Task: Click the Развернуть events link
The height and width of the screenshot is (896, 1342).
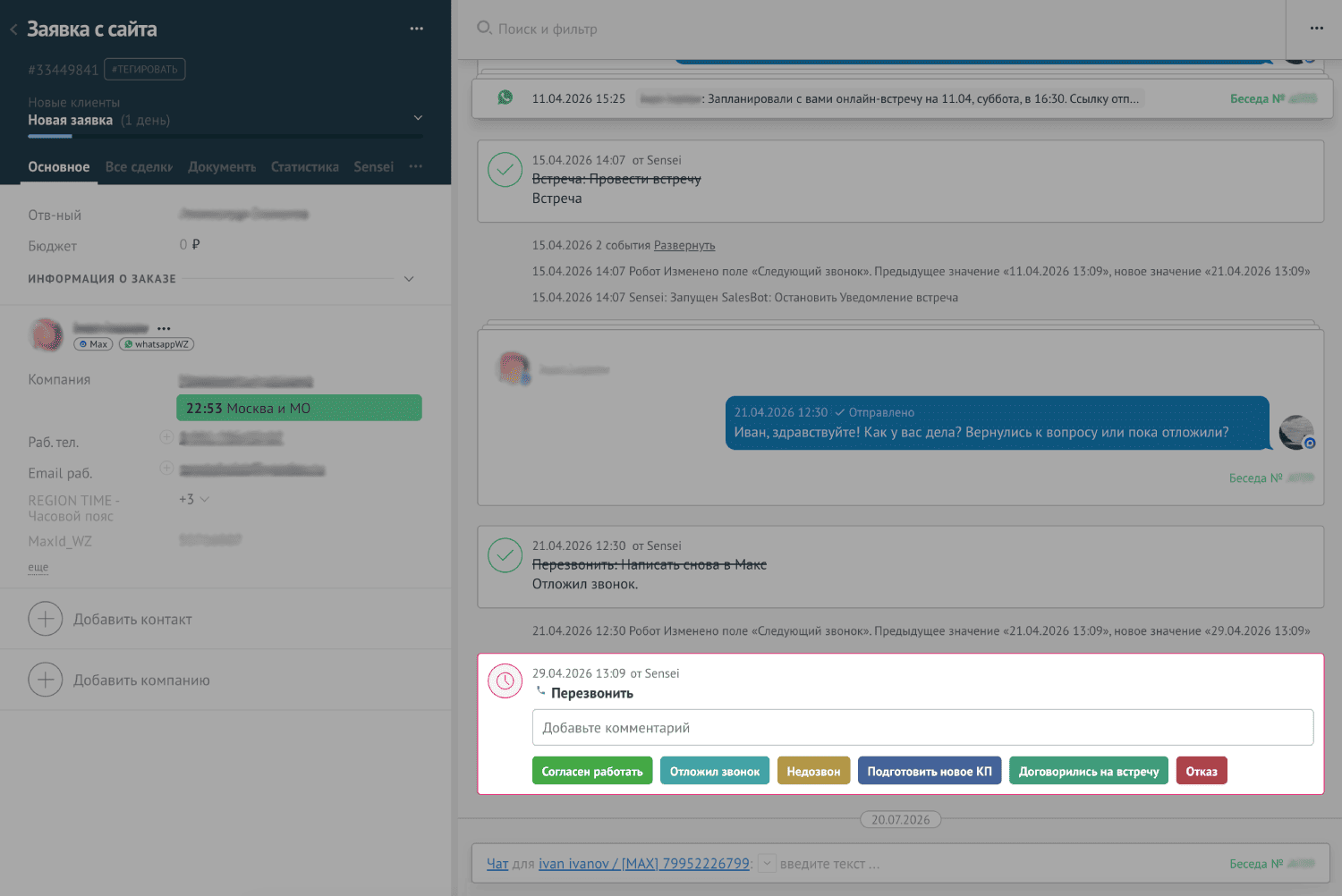Action: coord(684,245)
